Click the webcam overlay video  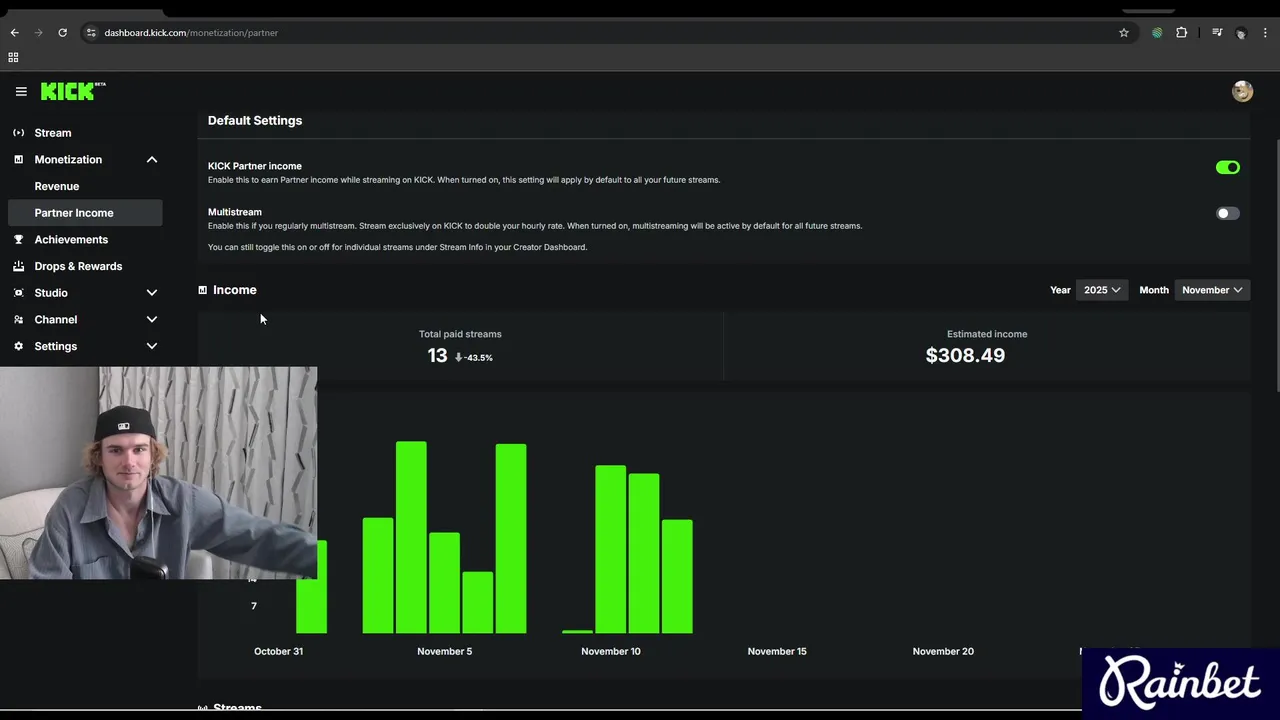pos(158,472)
